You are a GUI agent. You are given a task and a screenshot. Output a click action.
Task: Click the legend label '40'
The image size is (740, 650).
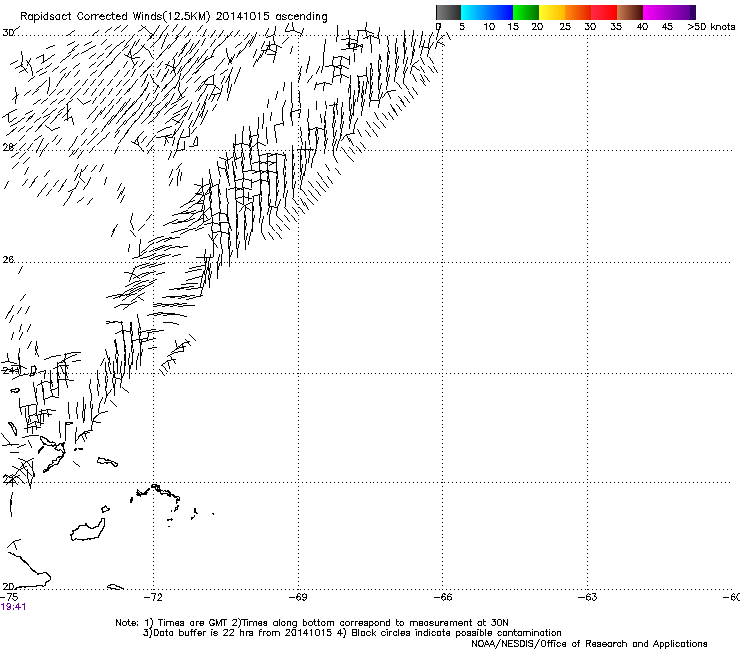(x=642, y=26)
